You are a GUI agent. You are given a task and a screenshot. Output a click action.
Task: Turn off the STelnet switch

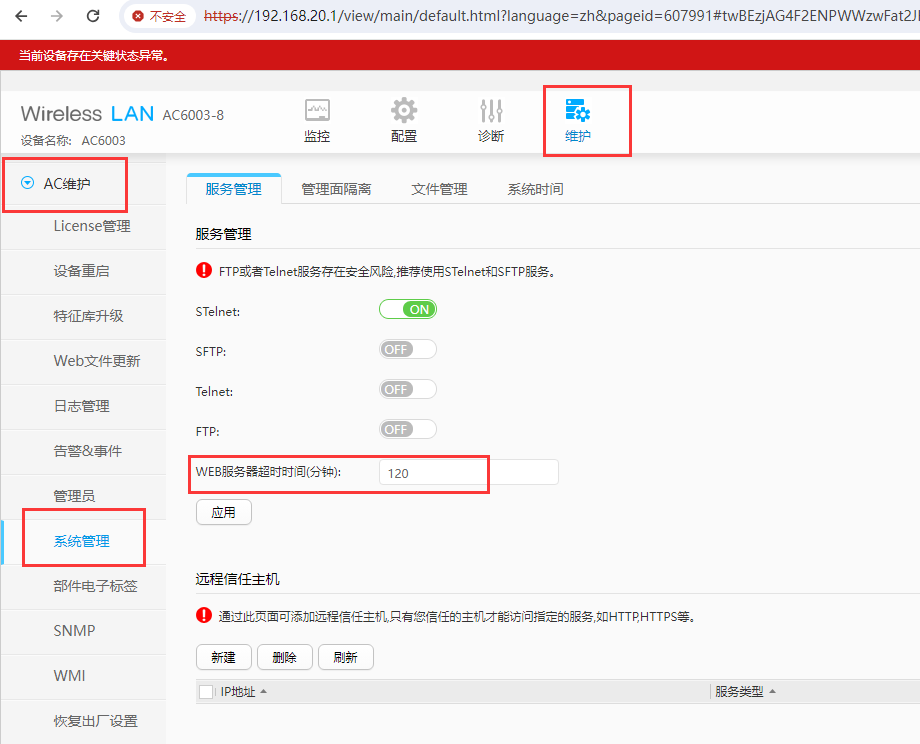pyautogui.click(x=408, y=309)
